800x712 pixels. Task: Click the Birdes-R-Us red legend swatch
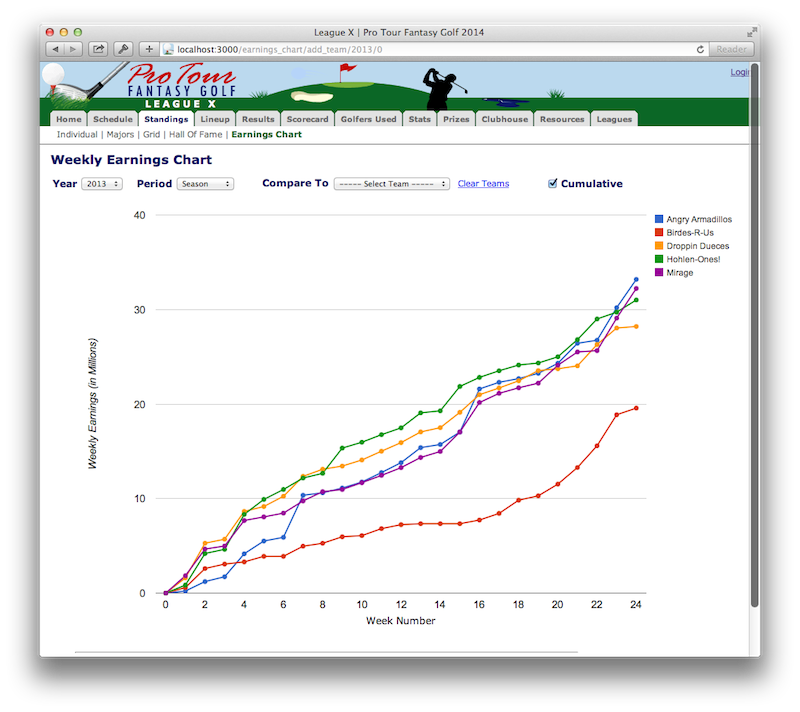click(x=659, y=233)
